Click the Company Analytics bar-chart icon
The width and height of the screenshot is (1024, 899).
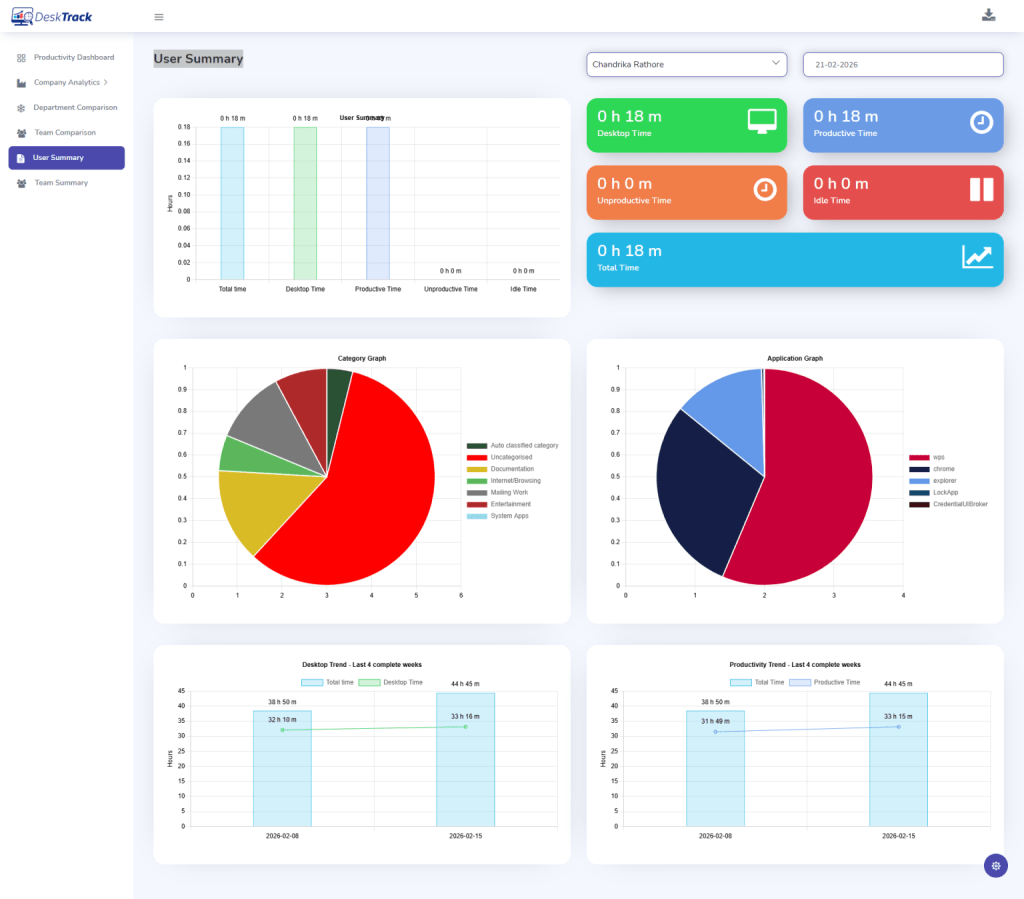pyautogui.click(x=21, y=82)
